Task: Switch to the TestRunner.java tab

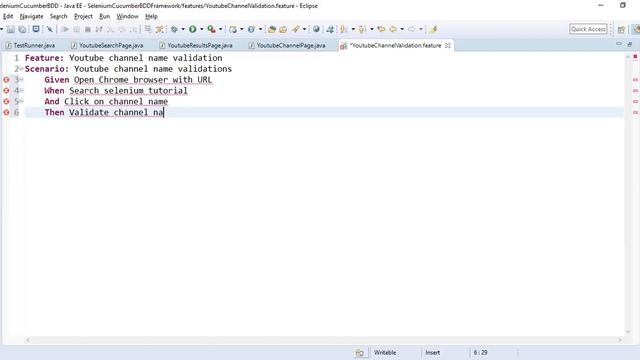Action: 31,45
